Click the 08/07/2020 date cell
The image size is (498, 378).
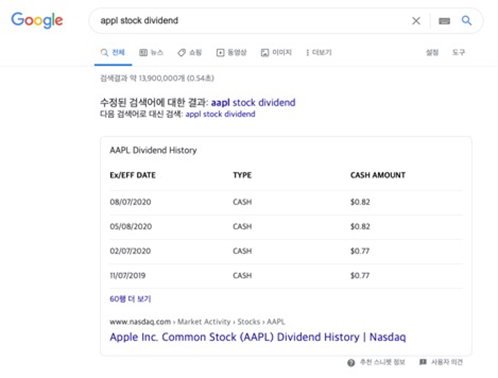130,202
